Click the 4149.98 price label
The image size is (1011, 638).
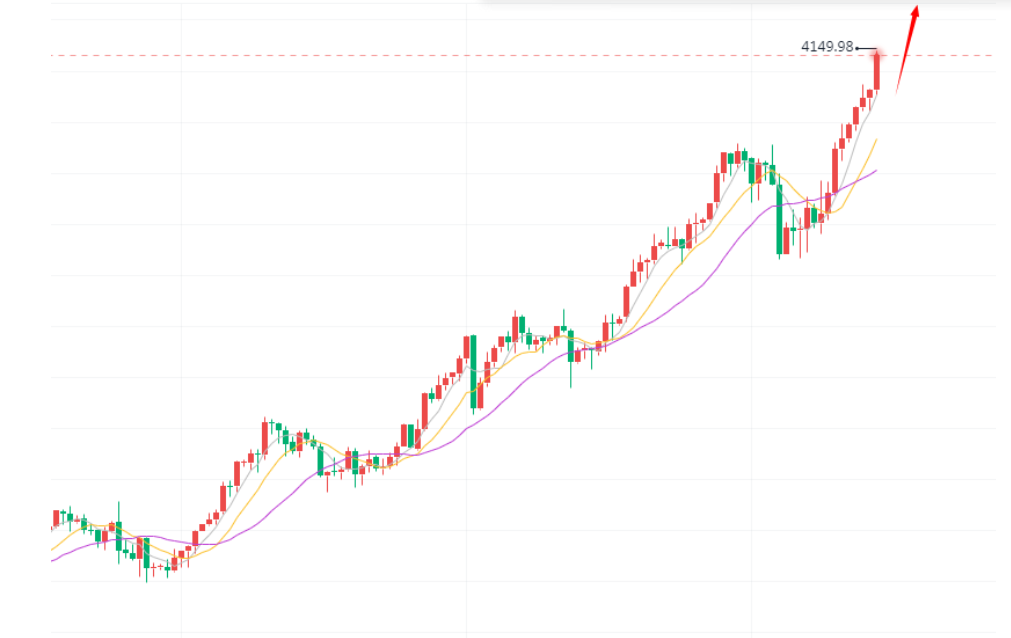827,46
